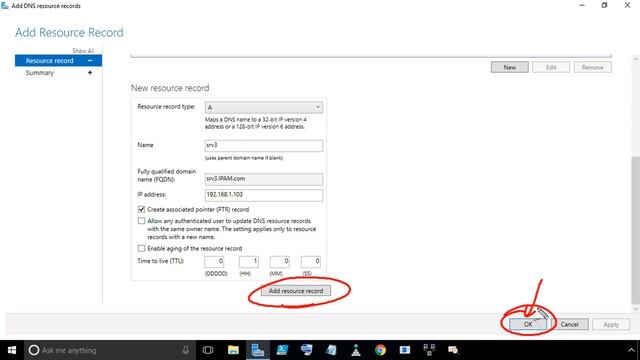Open Cortana Ask me anything search box
The width and height of the screenshot is (640, 360).
[x=109, y=350]
